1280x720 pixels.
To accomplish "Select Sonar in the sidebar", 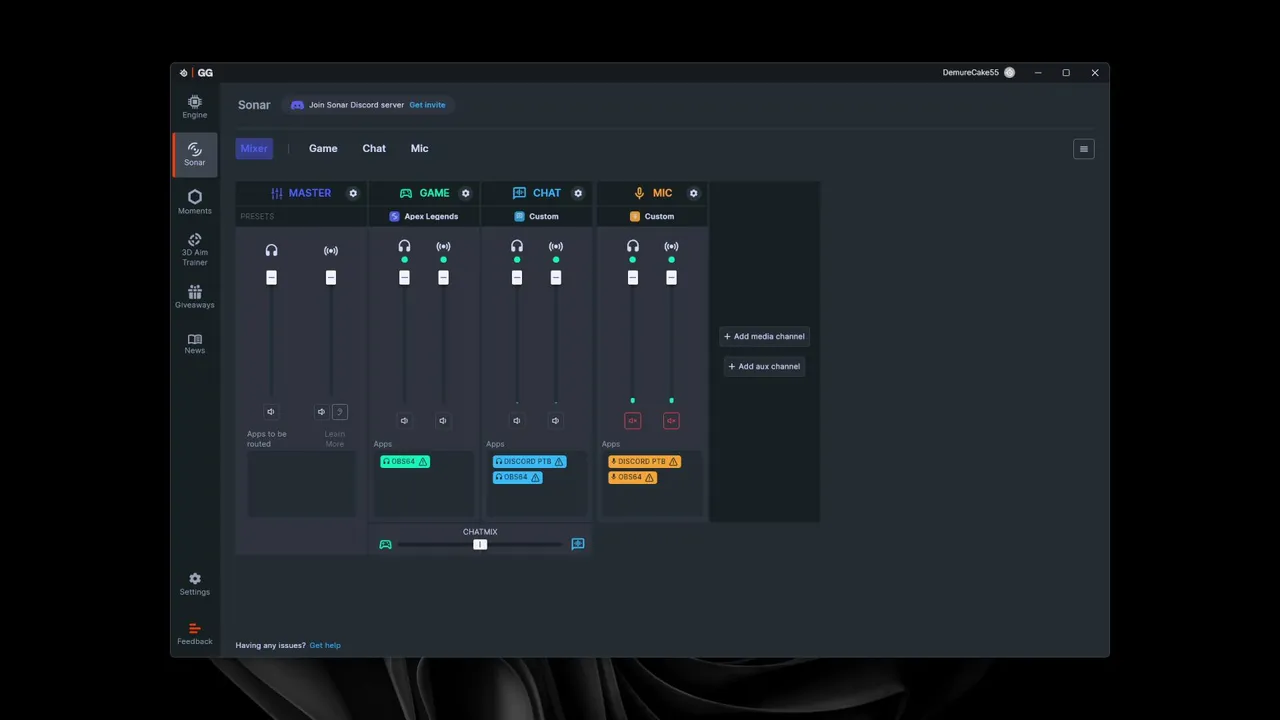I will tap(194, 154).
